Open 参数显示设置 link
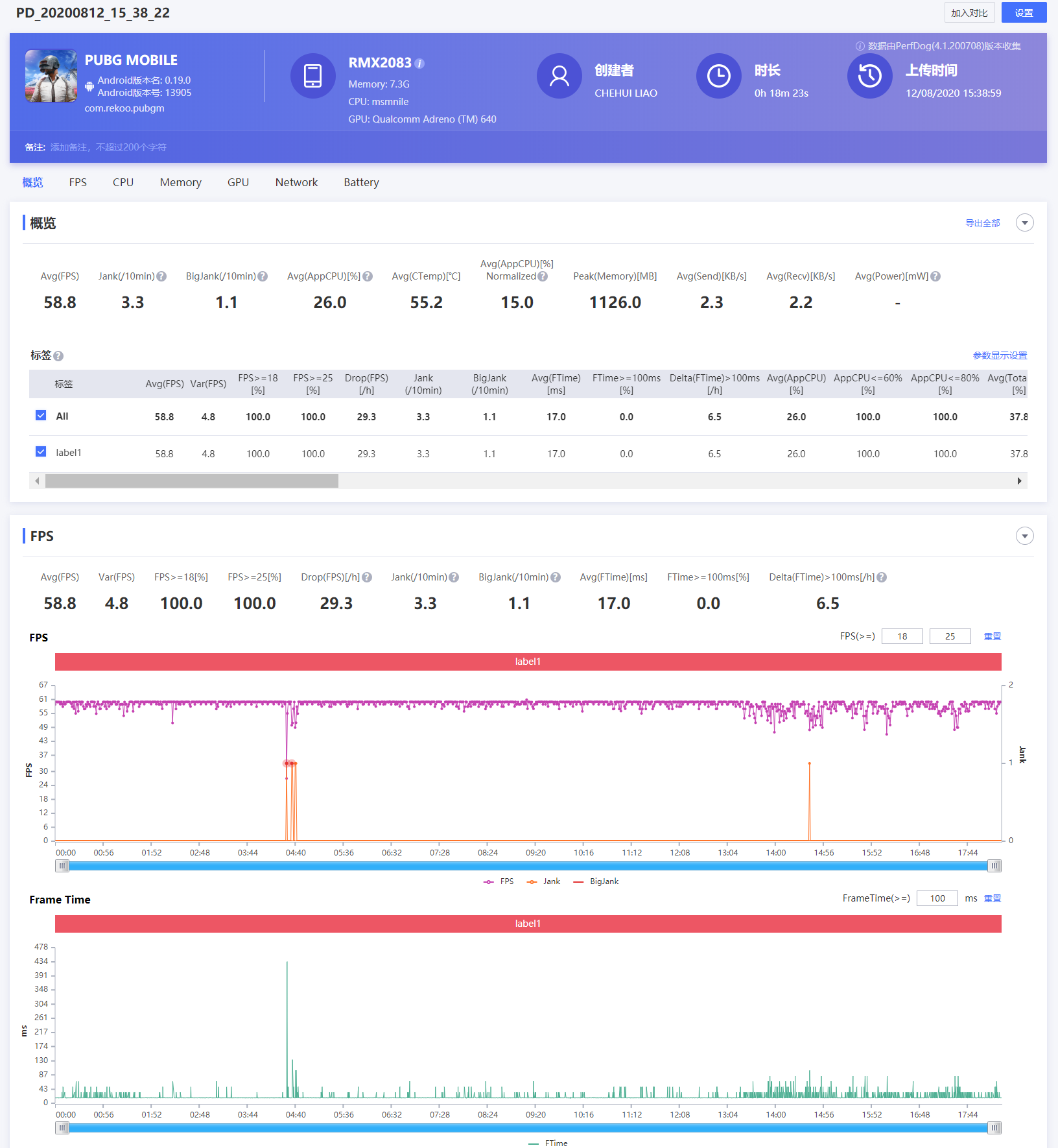Image resolution: width=1058 pixels, height=1148 pixels. pyautogui.click(x=1000, y=355)
